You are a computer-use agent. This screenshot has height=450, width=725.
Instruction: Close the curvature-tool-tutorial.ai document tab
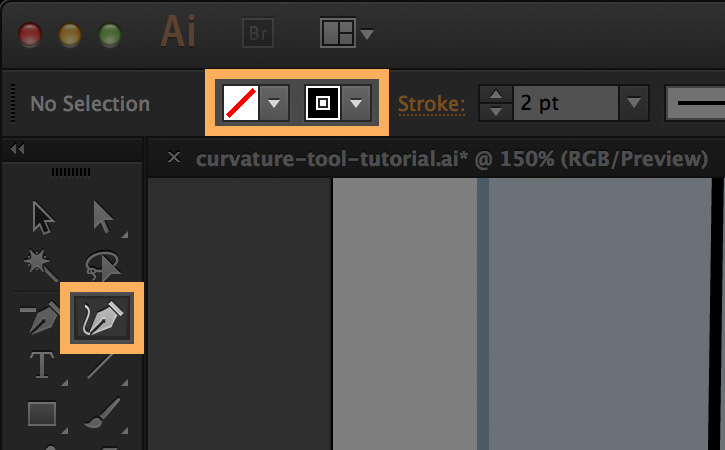(174, 158)
